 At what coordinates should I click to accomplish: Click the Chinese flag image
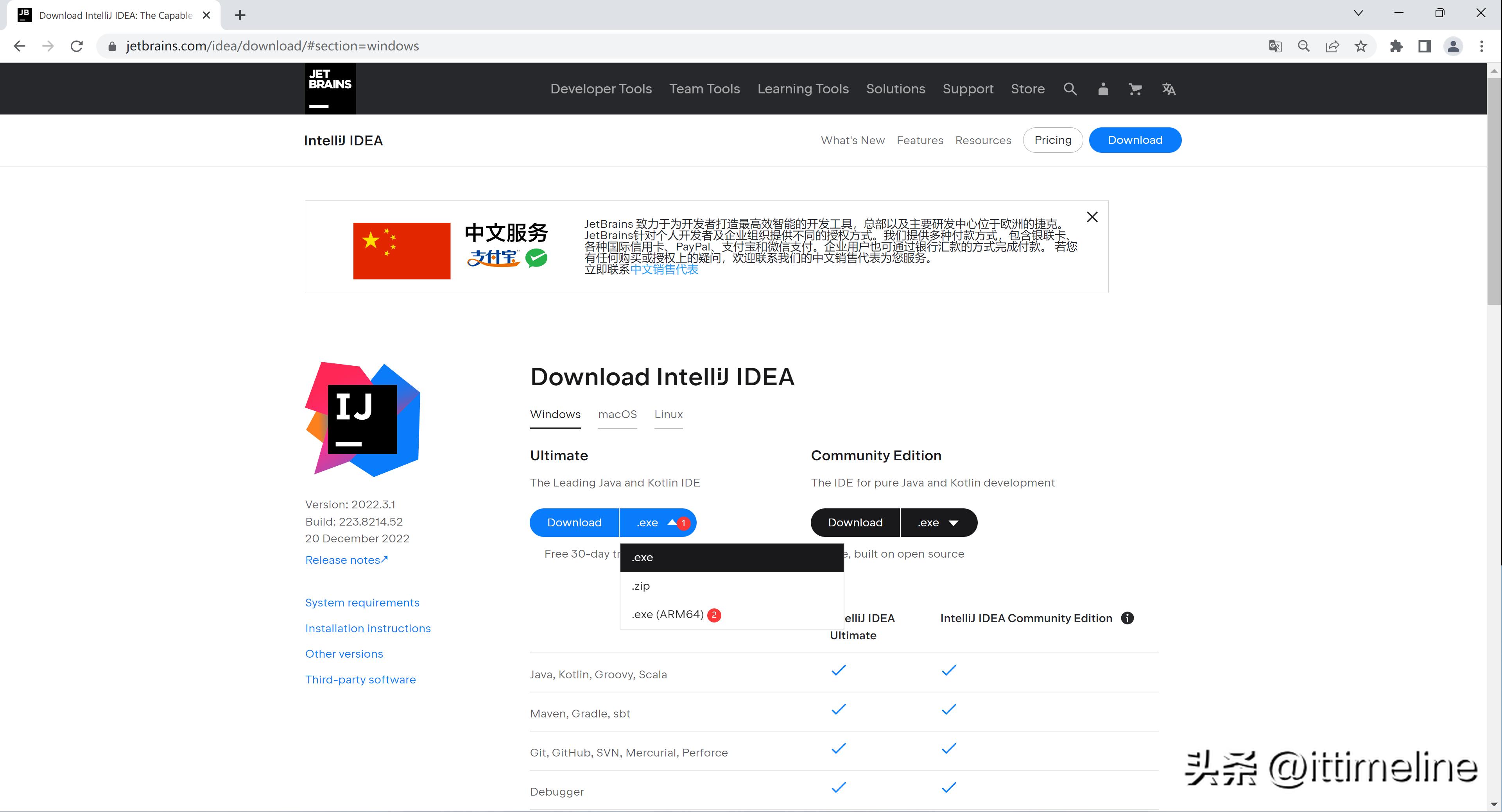[402, 250]
